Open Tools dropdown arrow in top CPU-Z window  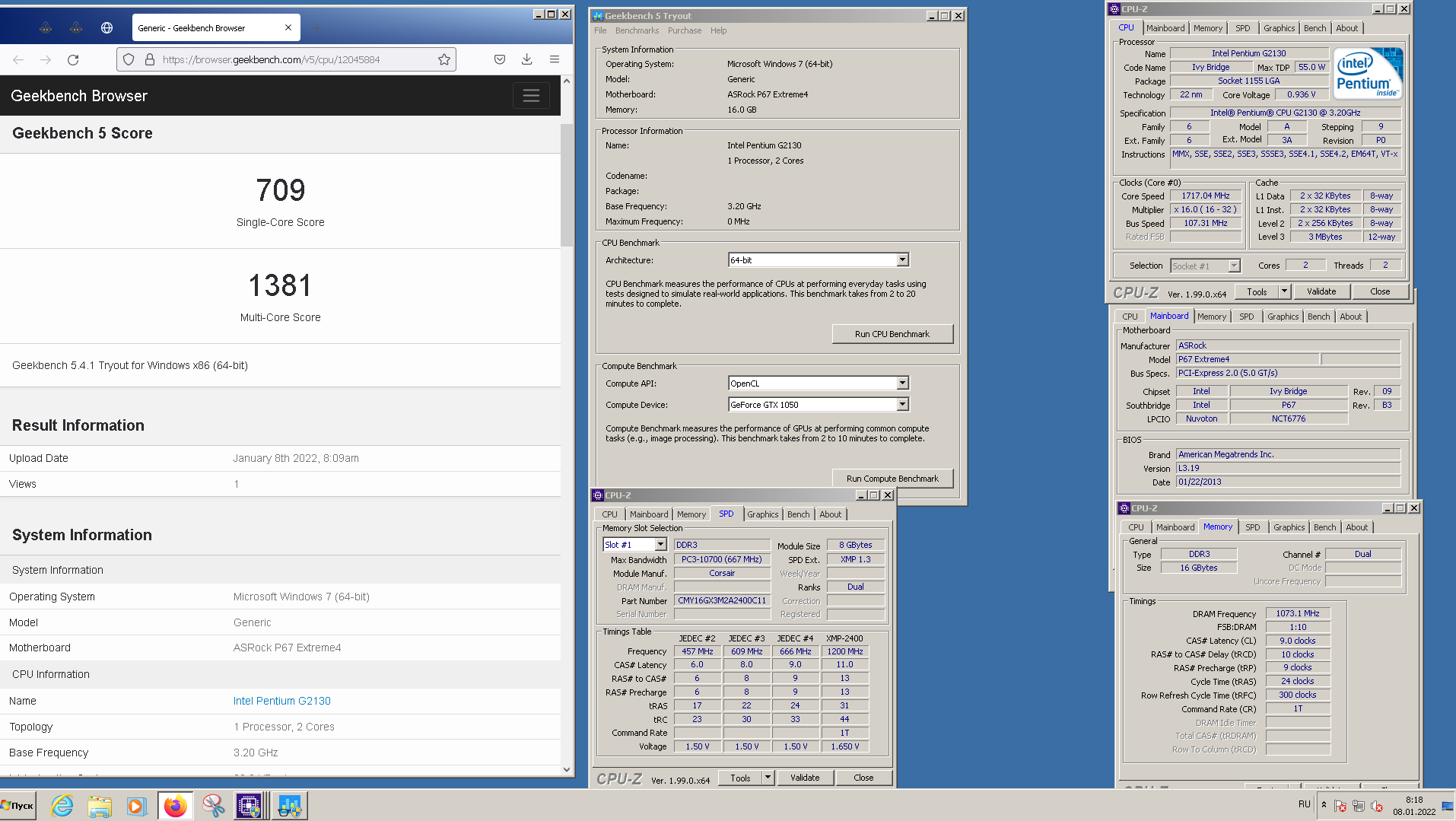(1284, 291)
